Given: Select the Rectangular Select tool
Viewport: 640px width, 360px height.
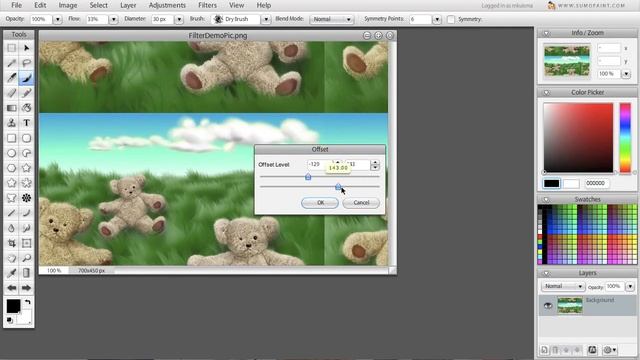Looking at the screenshot, I should pyautogui.click(x=11, y=48).
